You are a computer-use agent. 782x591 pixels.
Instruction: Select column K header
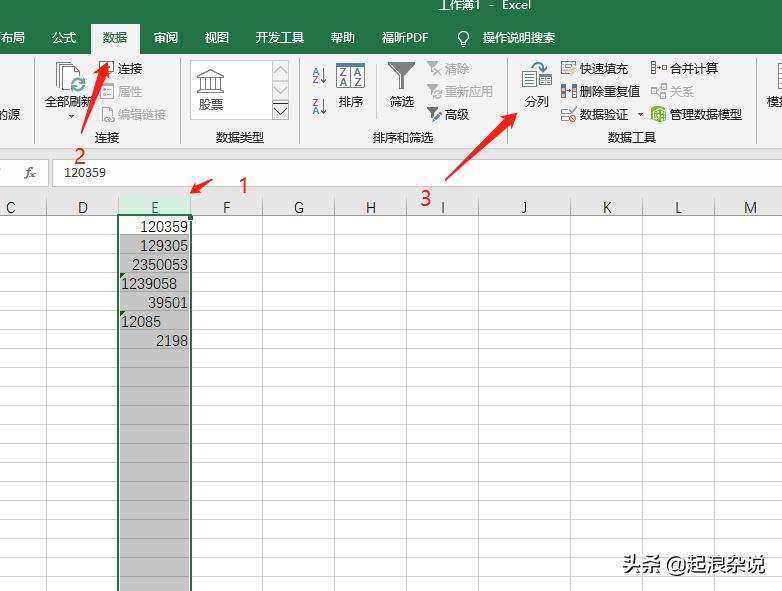tap(606, 207)
